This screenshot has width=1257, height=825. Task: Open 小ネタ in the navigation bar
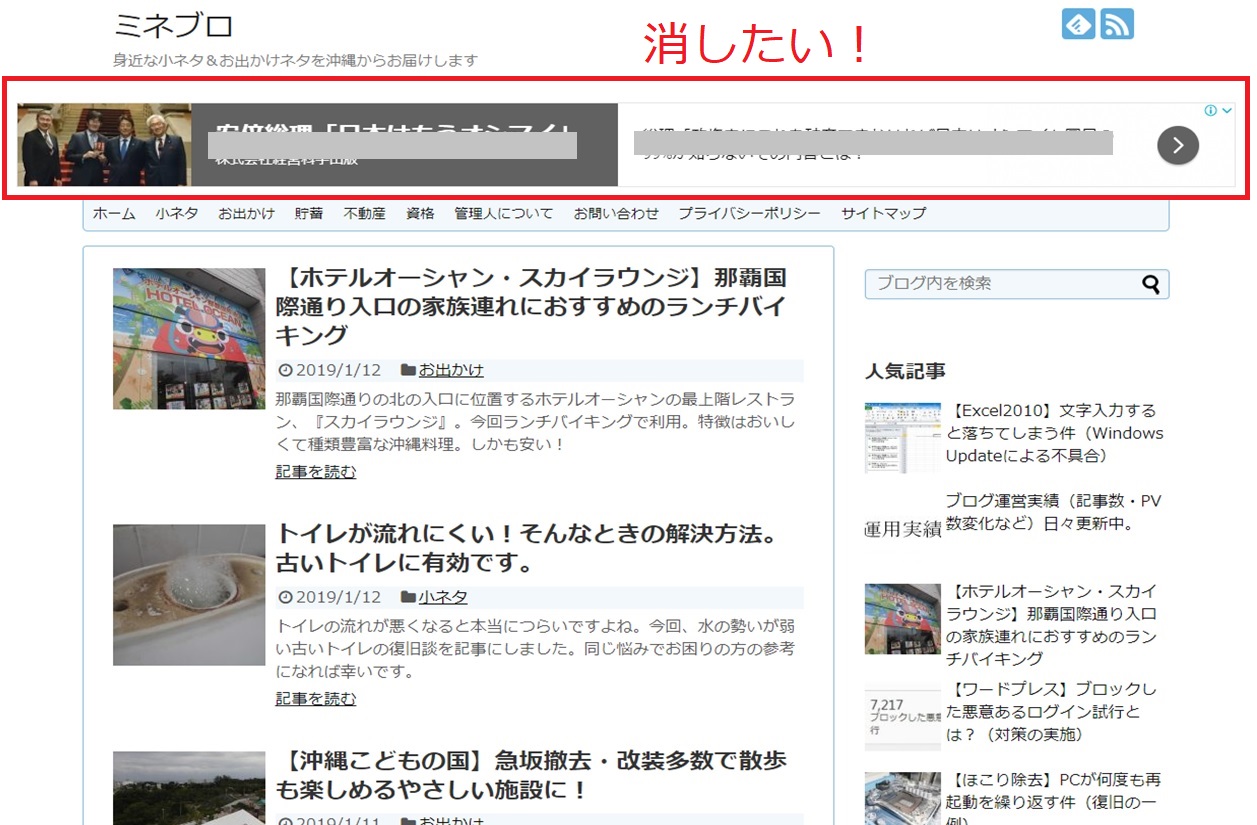176,213
